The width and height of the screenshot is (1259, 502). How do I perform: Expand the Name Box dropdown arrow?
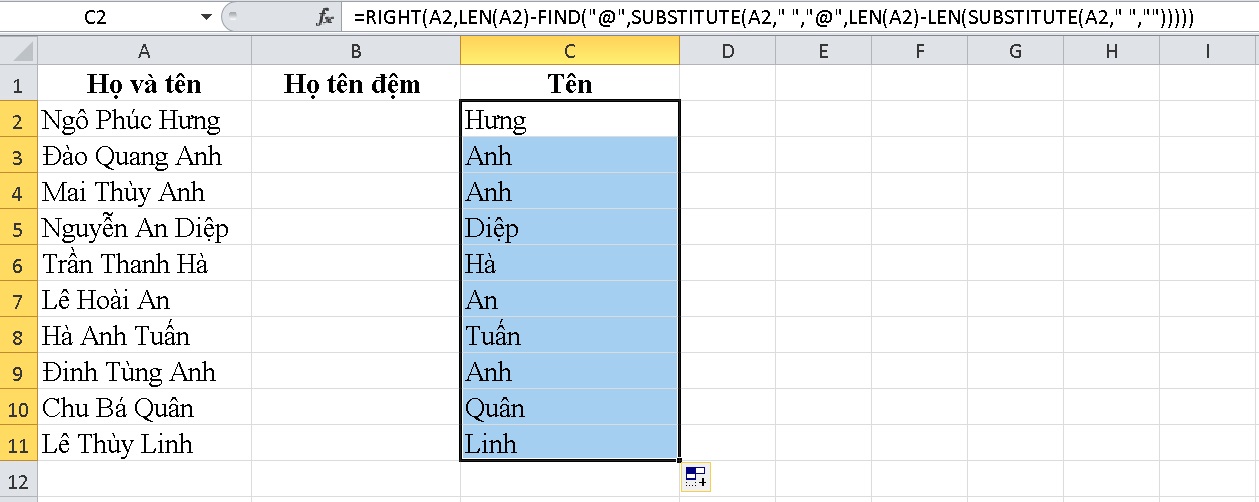coord(206,17)
